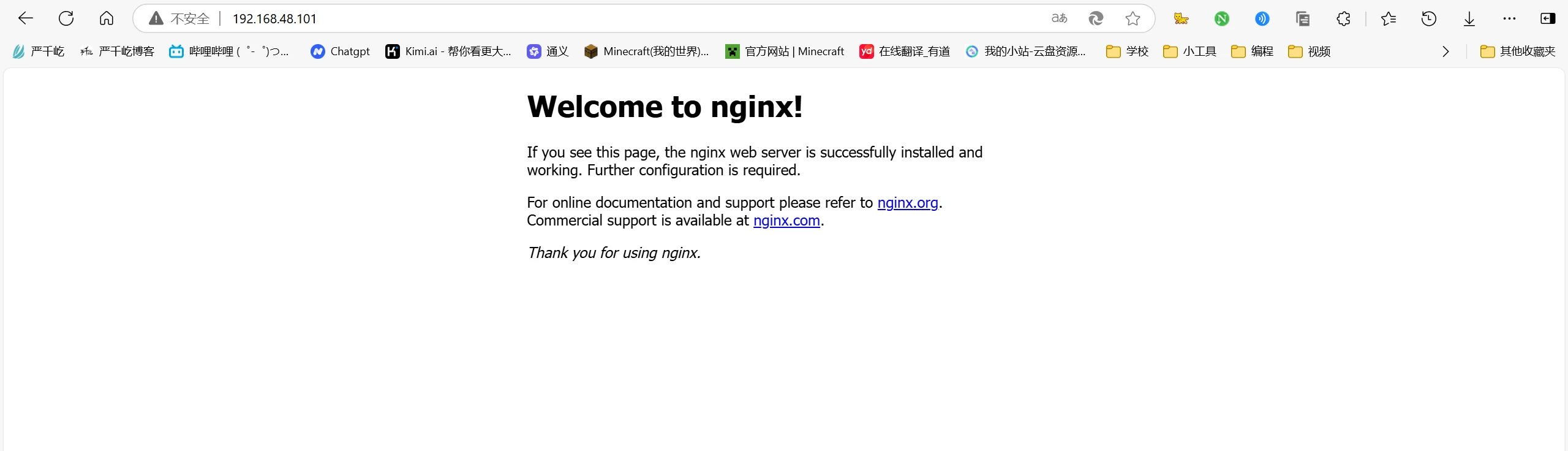Toggle the browser sidebar panel
1568x451 pixels.
[x=1547, y=19]
